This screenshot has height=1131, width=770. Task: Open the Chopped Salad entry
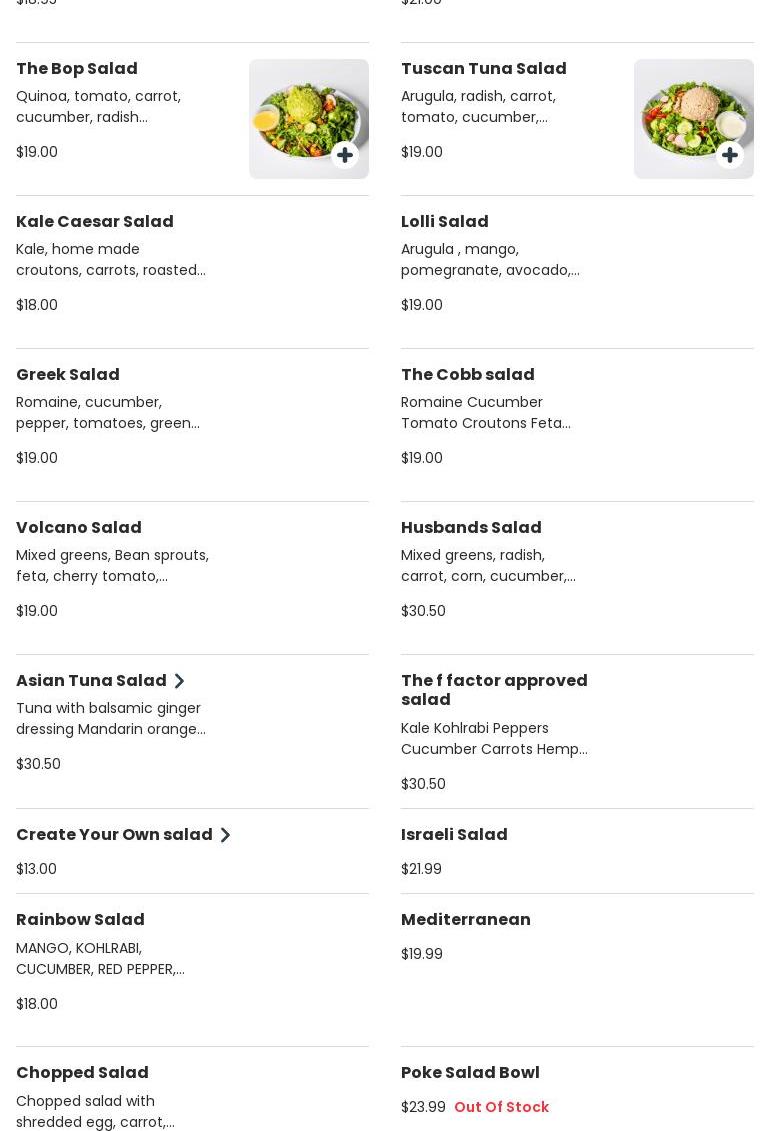(82, 1072)
